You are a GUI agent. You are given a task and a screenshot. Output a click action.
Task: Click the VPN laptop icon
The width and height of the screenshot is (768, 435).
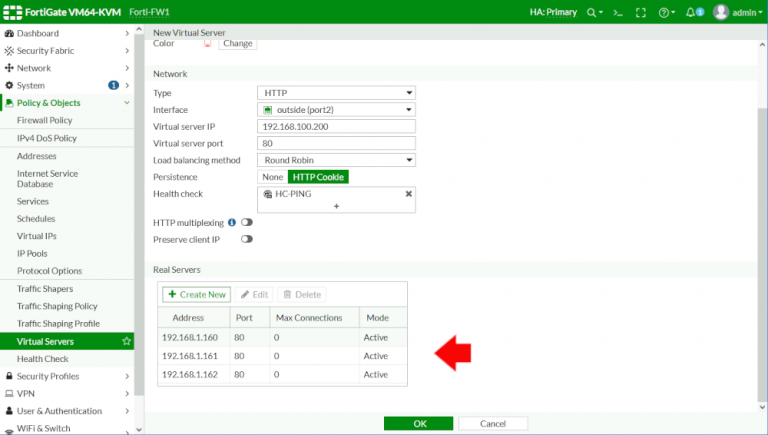(x=9, y=393)
